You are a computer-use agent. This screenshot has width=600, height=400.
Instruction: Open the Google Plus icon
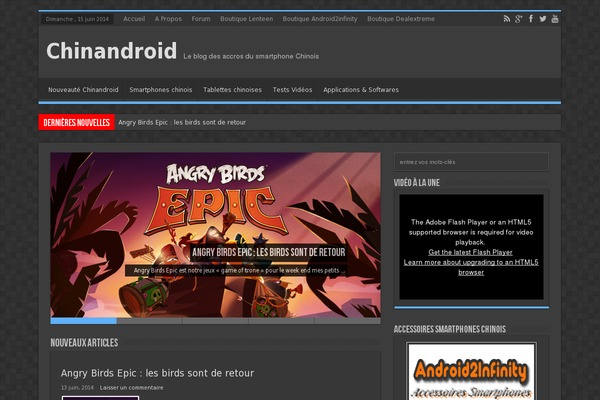518,19
